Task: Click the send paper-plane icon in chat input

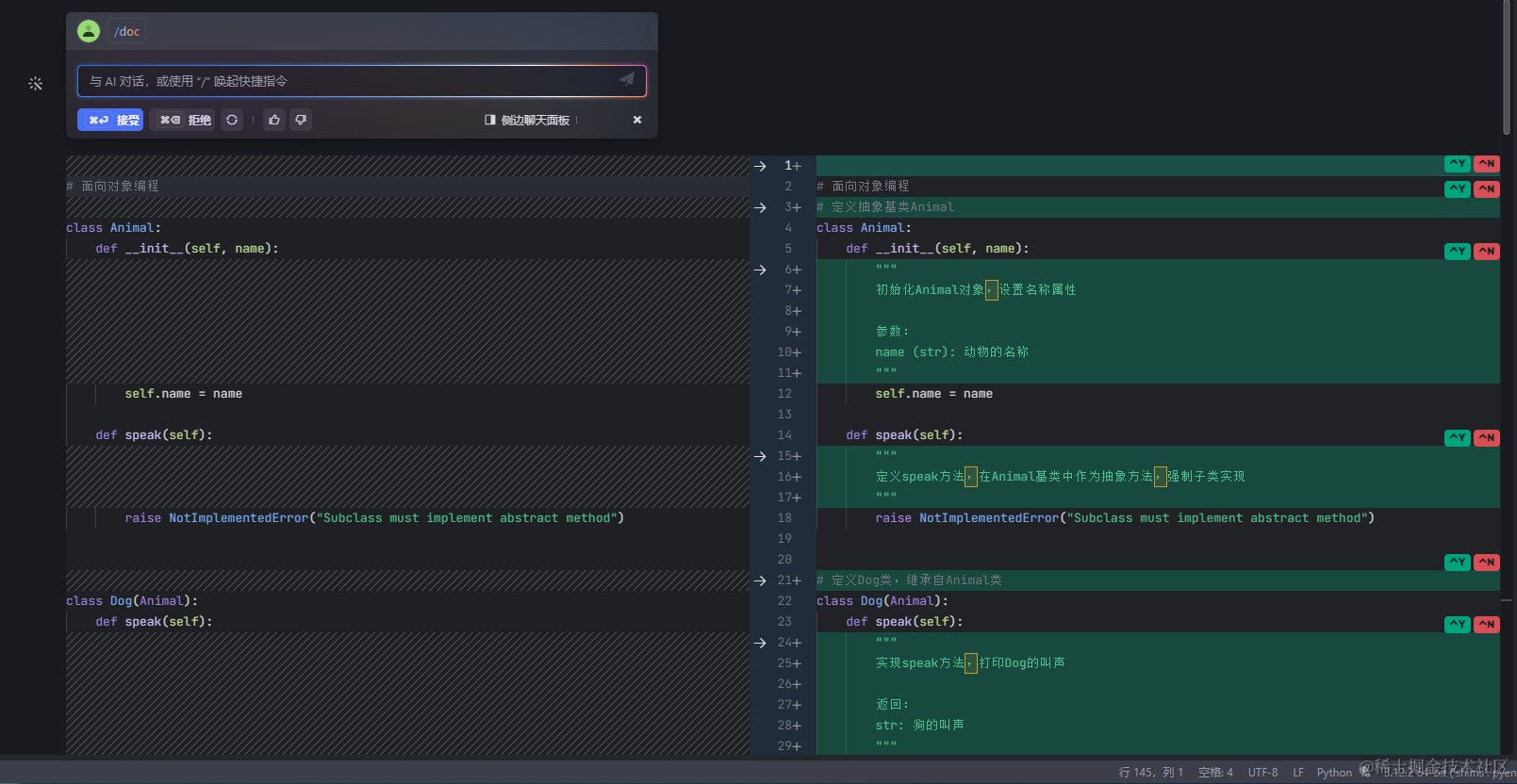Action: [x=627, y=80]
